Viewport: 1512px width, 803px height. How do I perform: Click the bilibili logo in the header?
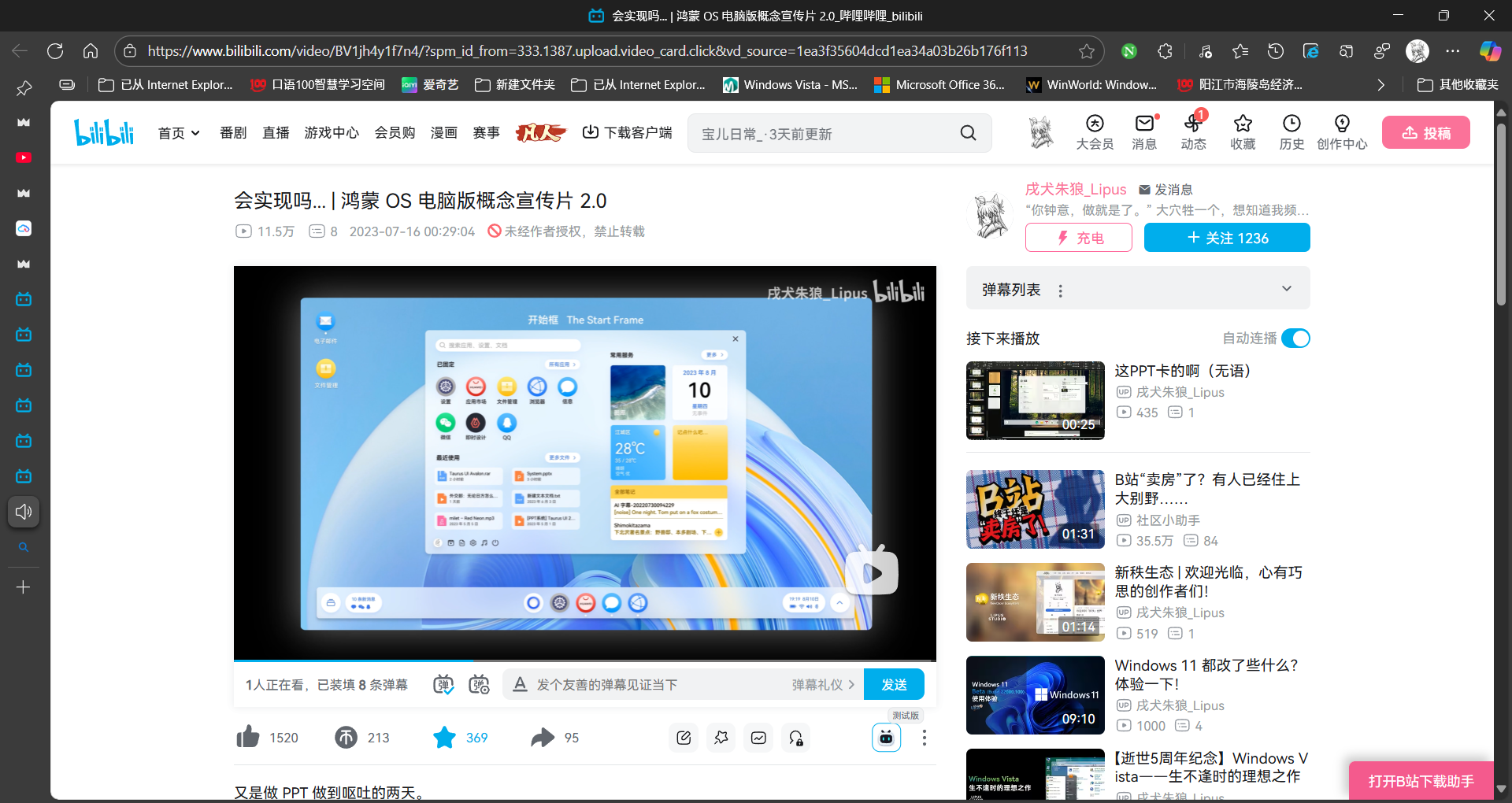(103, 132)
